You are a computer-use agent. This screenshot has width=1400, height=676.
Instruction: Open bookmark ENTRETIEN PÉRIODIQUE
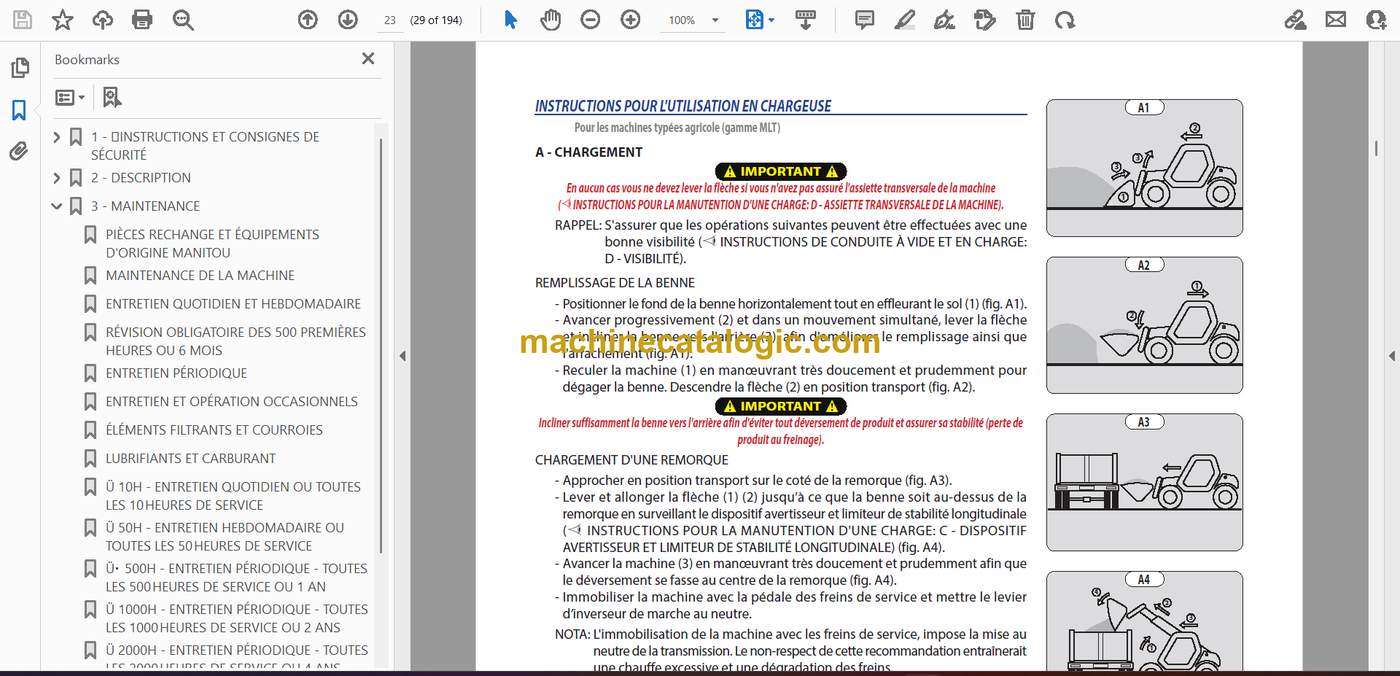point(176,373)
